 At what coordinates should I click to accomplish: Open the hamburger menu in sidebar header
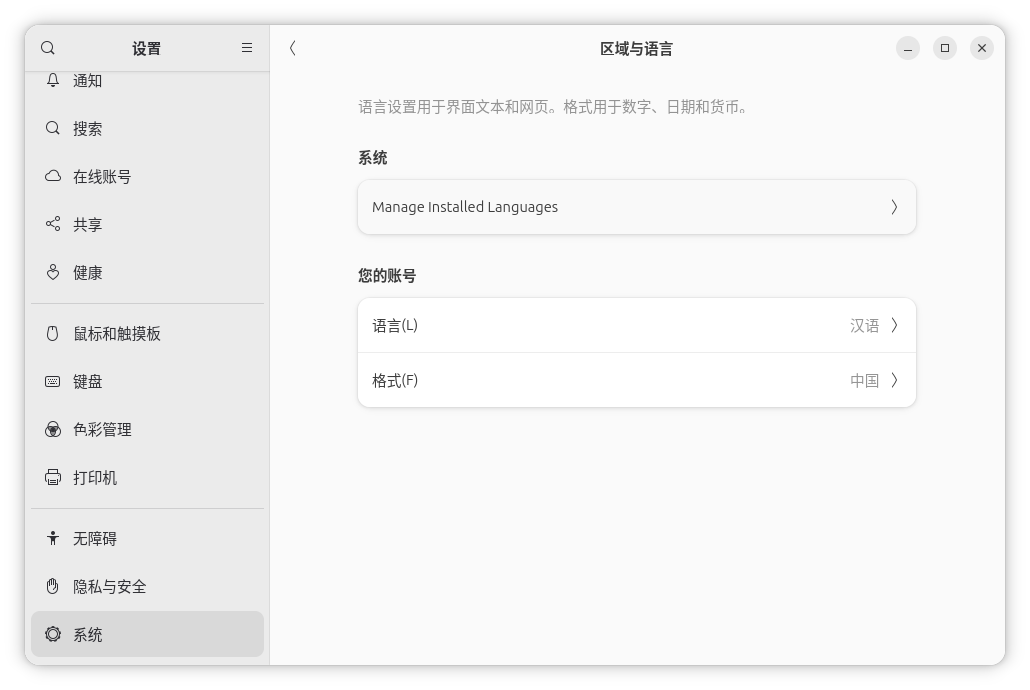[x=247, y=48]
